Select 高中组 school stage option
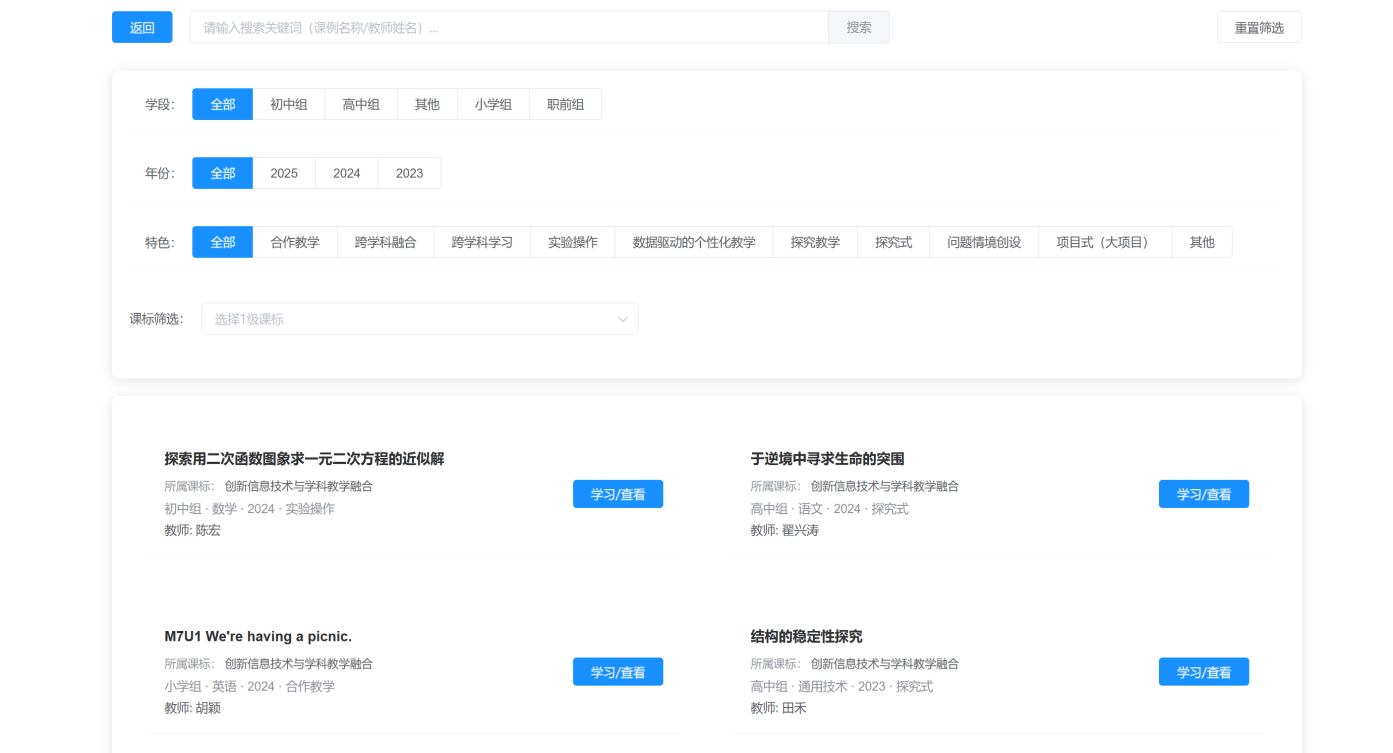This screenshot has height=753, width=1393. click(x=361, y=104)
